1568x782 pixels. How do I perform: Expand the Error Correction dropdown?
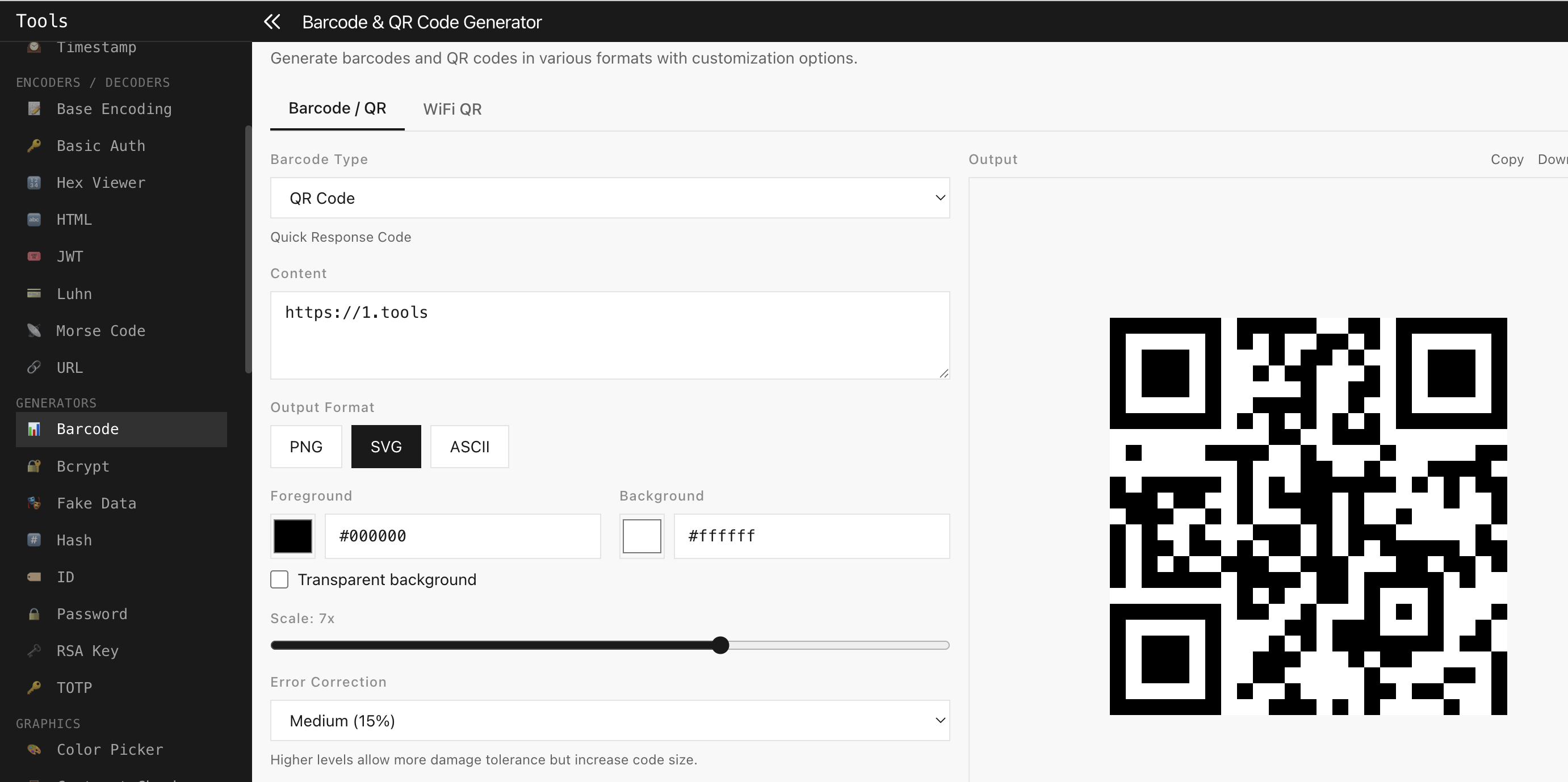(x=609, y=721)
